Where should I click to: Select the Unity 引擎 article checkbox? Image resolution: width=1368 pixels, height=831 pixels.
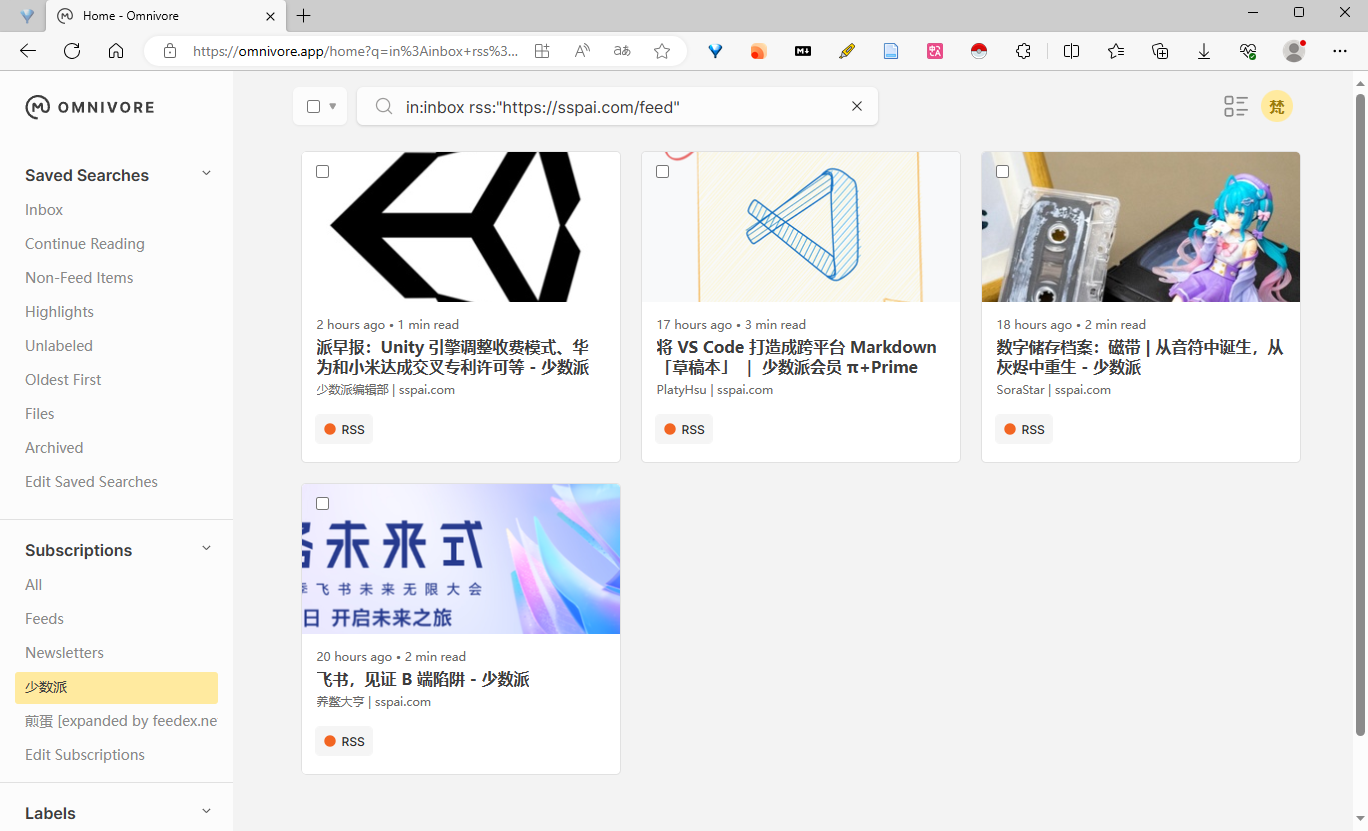[322, 172]
